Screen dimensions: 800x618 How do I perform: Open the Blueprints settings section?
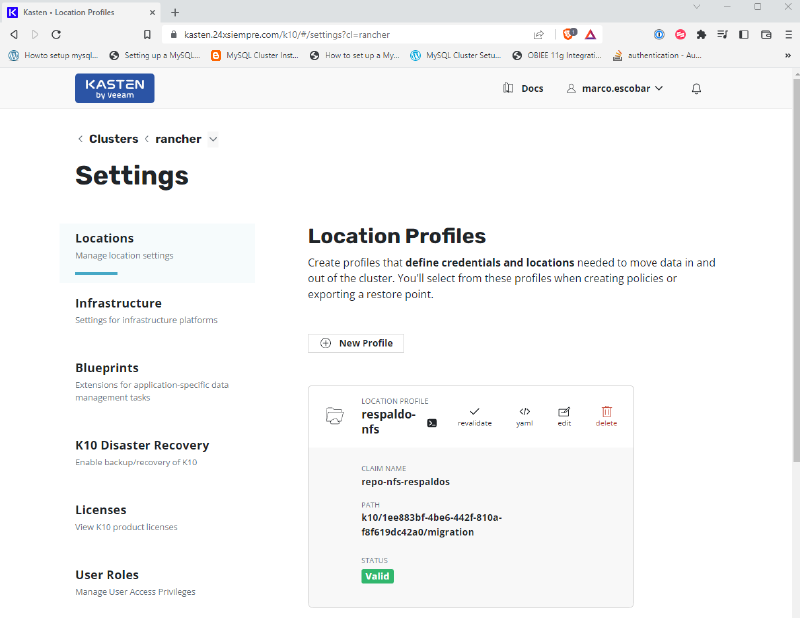pos(152,382)
